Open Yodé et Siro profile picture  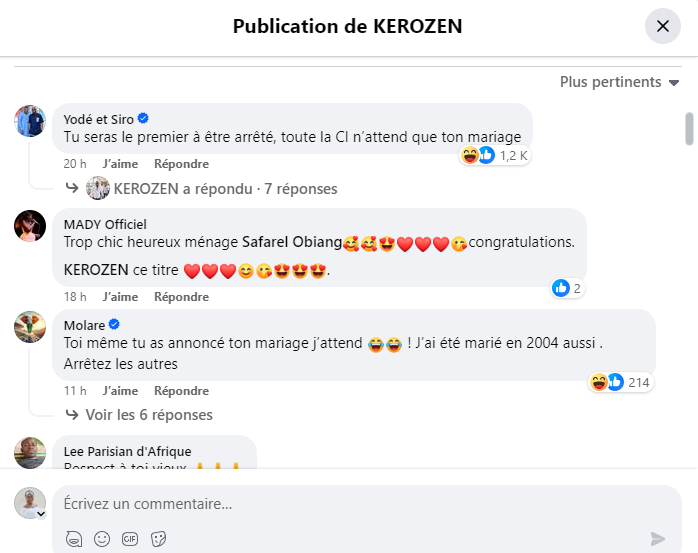30,121
